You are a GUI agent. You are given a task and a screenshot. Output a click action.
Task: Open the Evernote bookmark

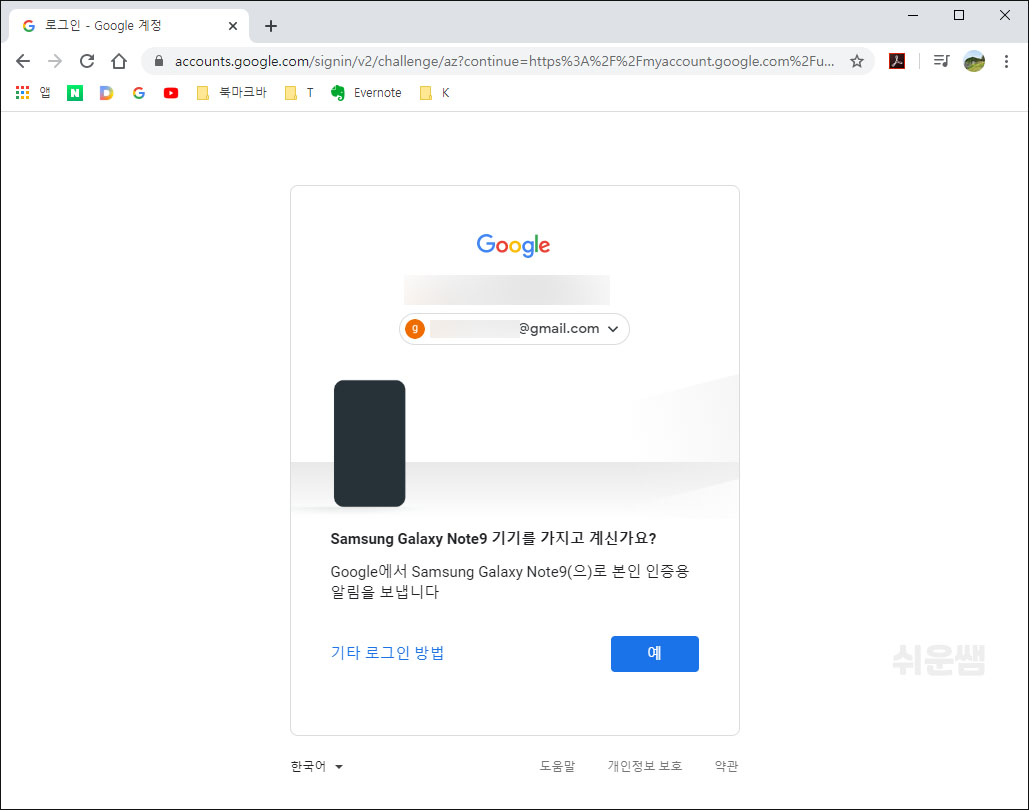(x=366, y=93)
